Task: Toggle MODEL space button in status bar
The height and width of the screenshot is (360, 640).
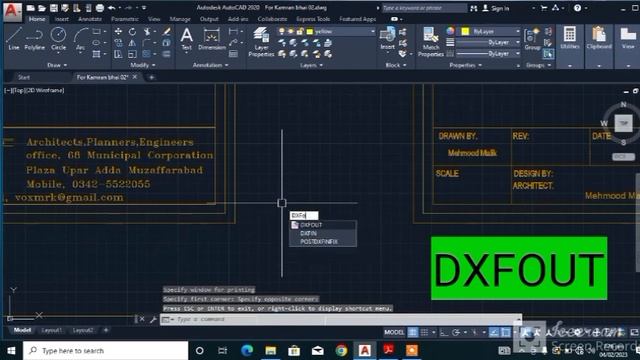Action: click(394, 332)
